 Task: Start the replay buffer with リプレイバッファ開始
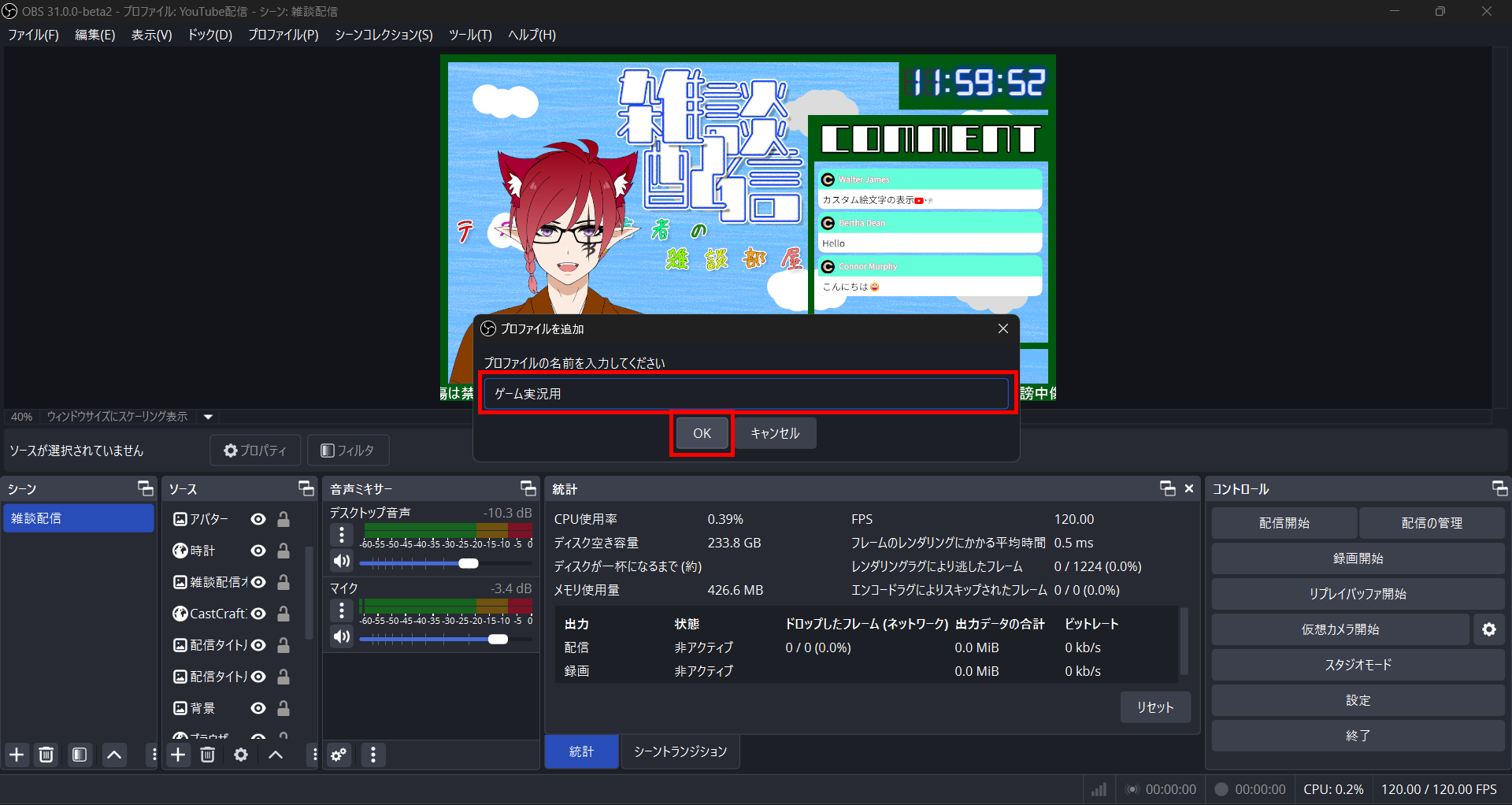1358,594
